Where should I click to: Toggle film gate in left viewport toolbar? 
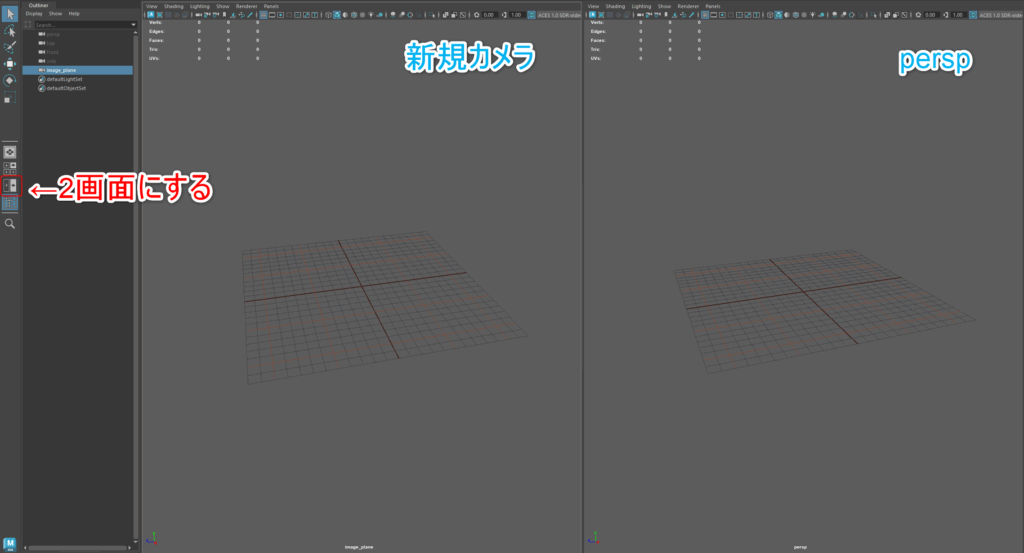pos(272,14)
